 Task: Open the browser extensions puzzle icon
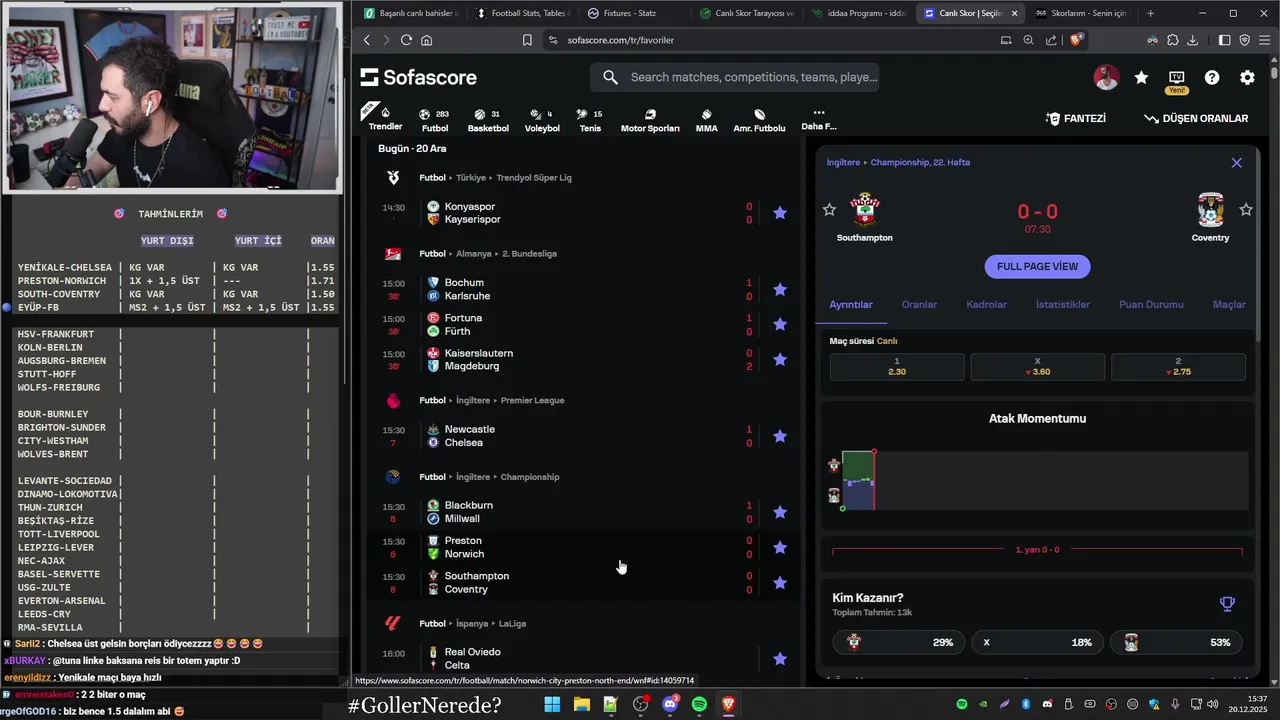pos(1173,40)
